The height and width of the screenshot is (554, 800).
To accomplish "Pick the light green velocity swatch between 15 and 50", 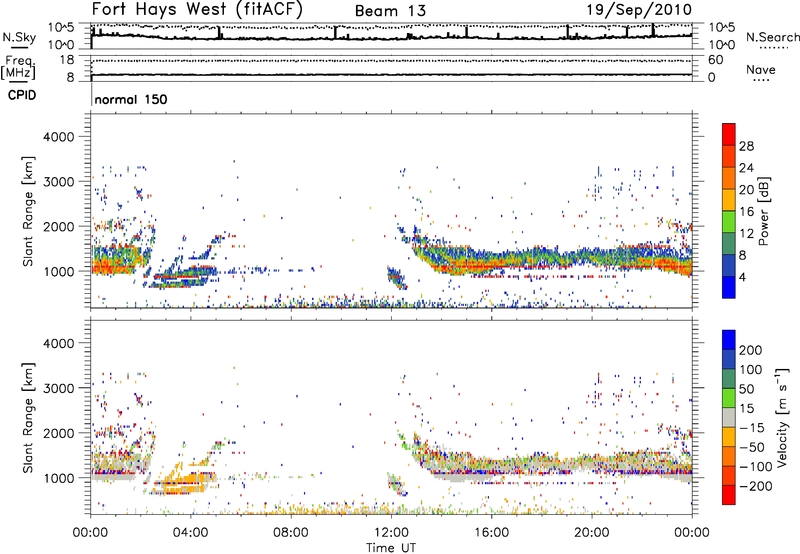I will pyautogui.click(x=729, y=398).
